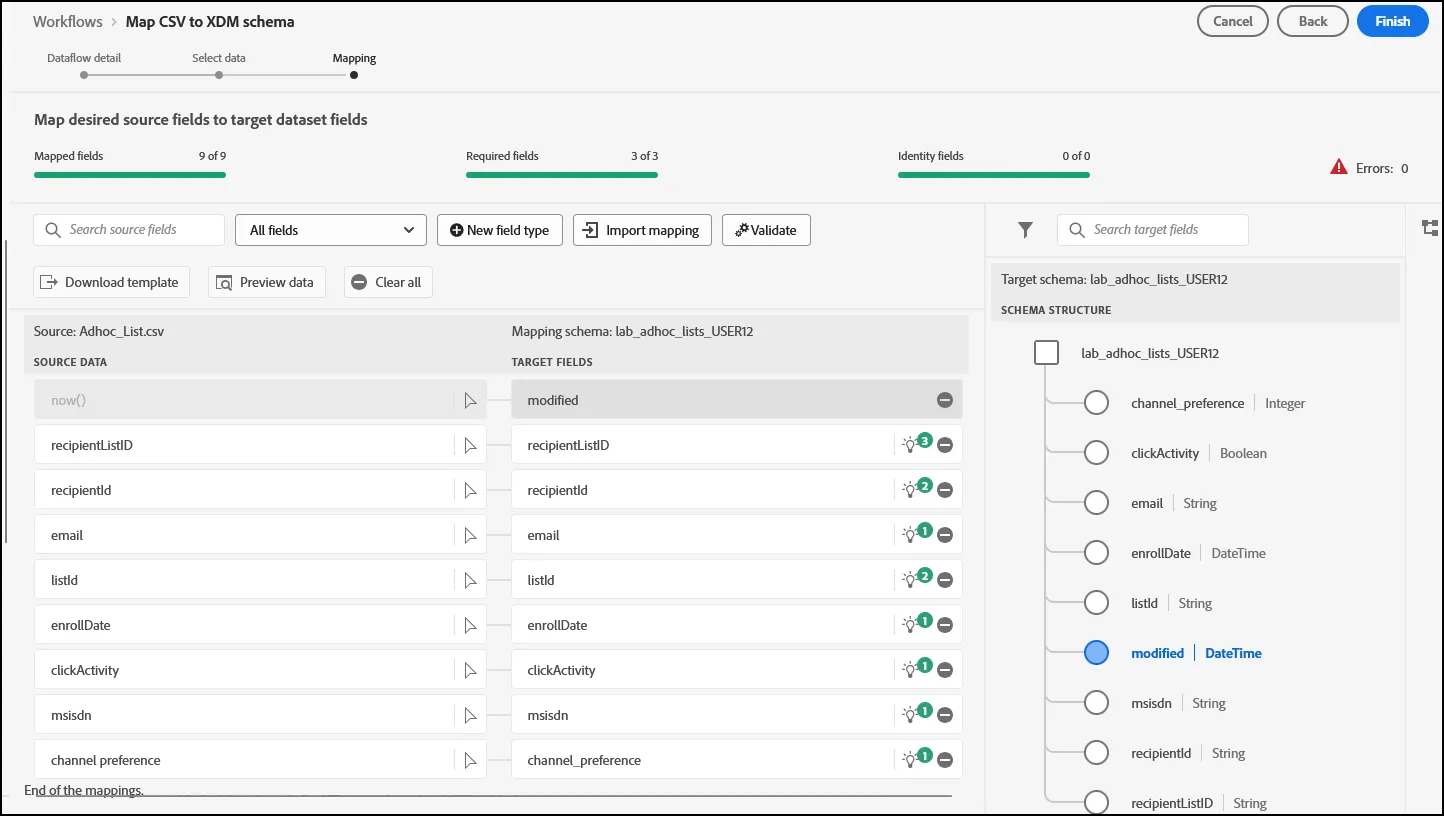Viewport: 1444px width, 816px height.
Task: Tick the lab_adhoc_lists_USER12 root schema checkbox
Action: [1046, 353]
